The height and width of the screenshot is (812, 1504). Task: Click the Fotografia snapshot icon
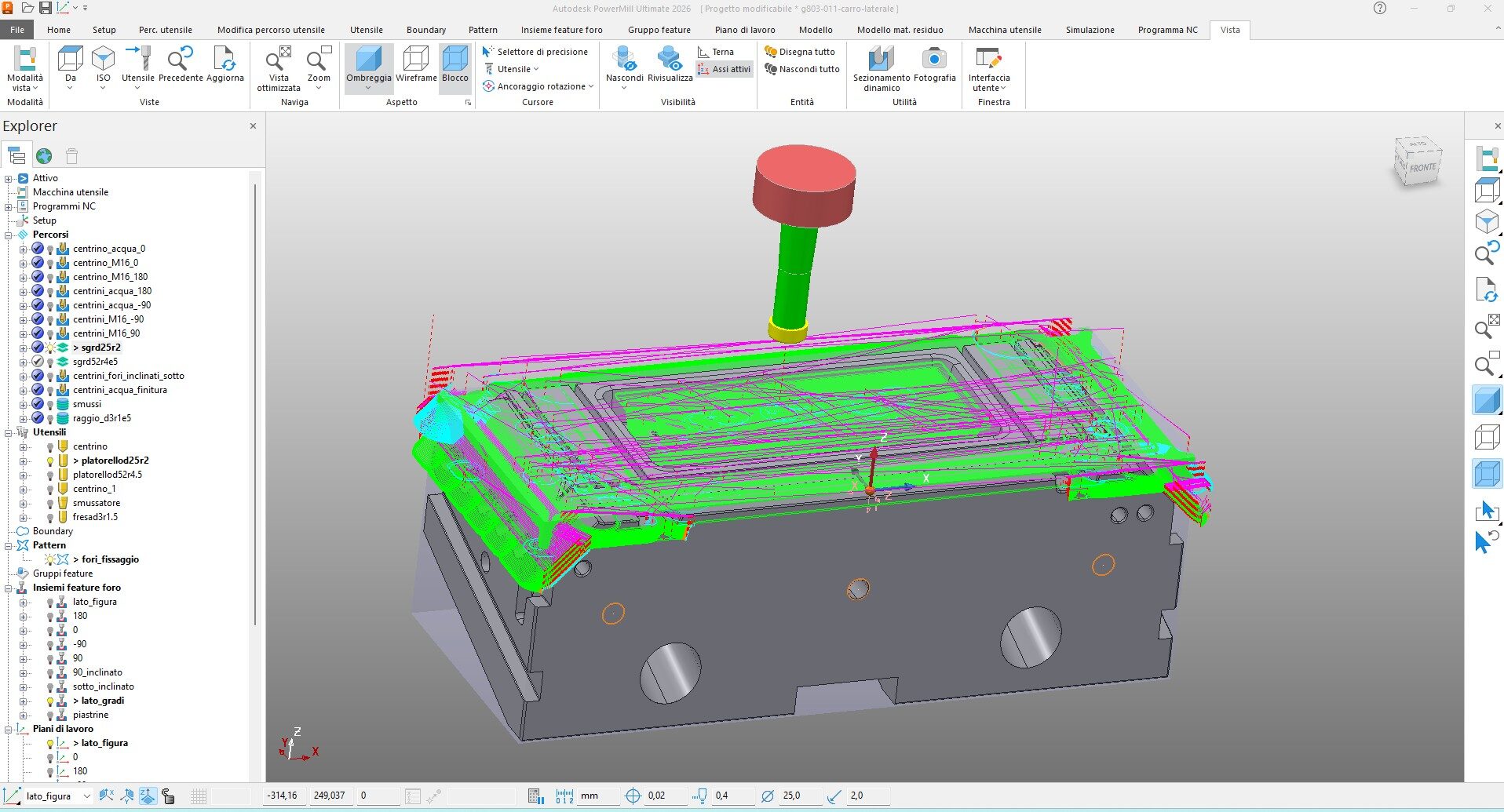click(x=934, y=60)
